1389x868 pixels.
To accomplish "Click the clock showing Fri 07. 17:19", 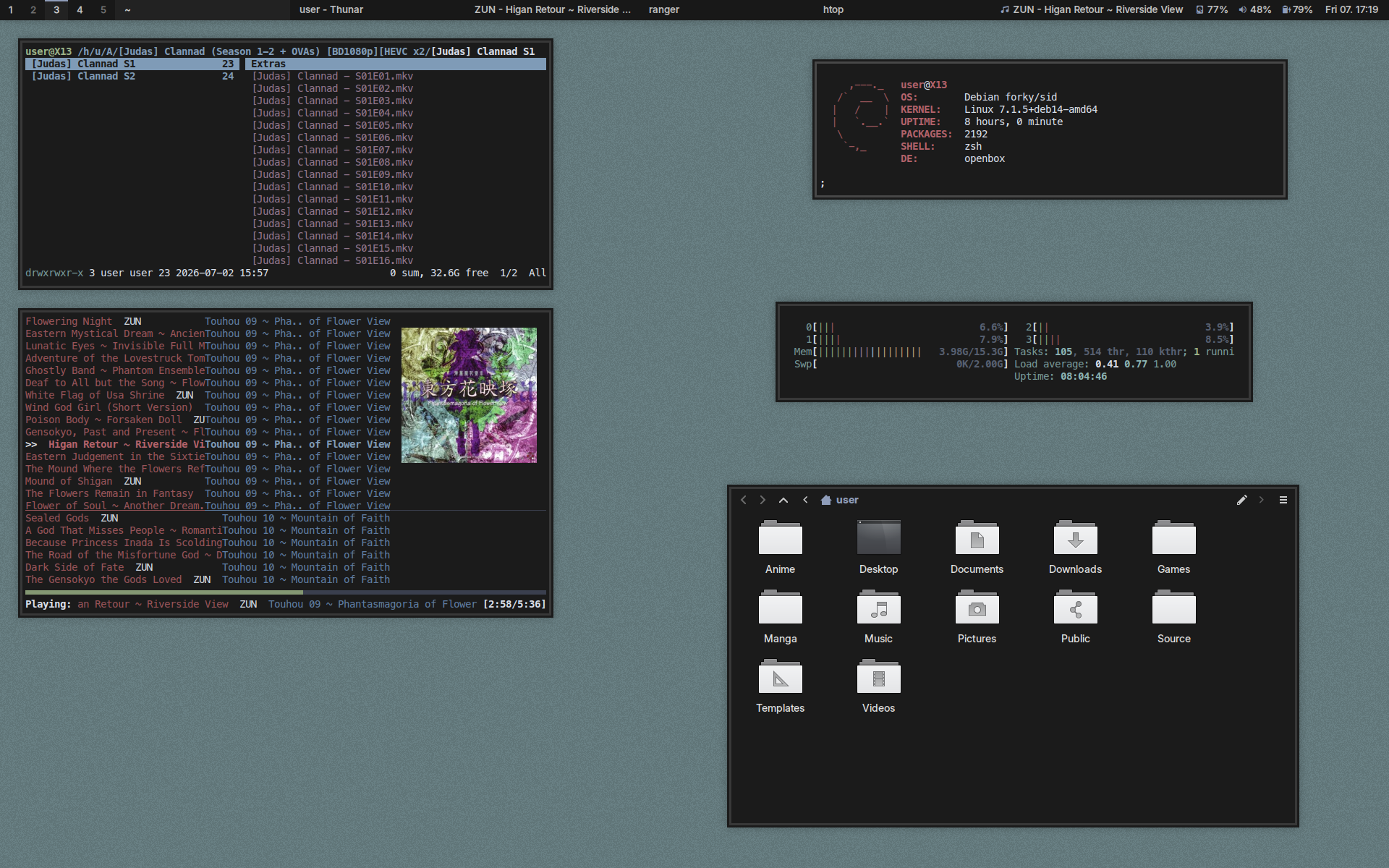I will pos(1351,9).
